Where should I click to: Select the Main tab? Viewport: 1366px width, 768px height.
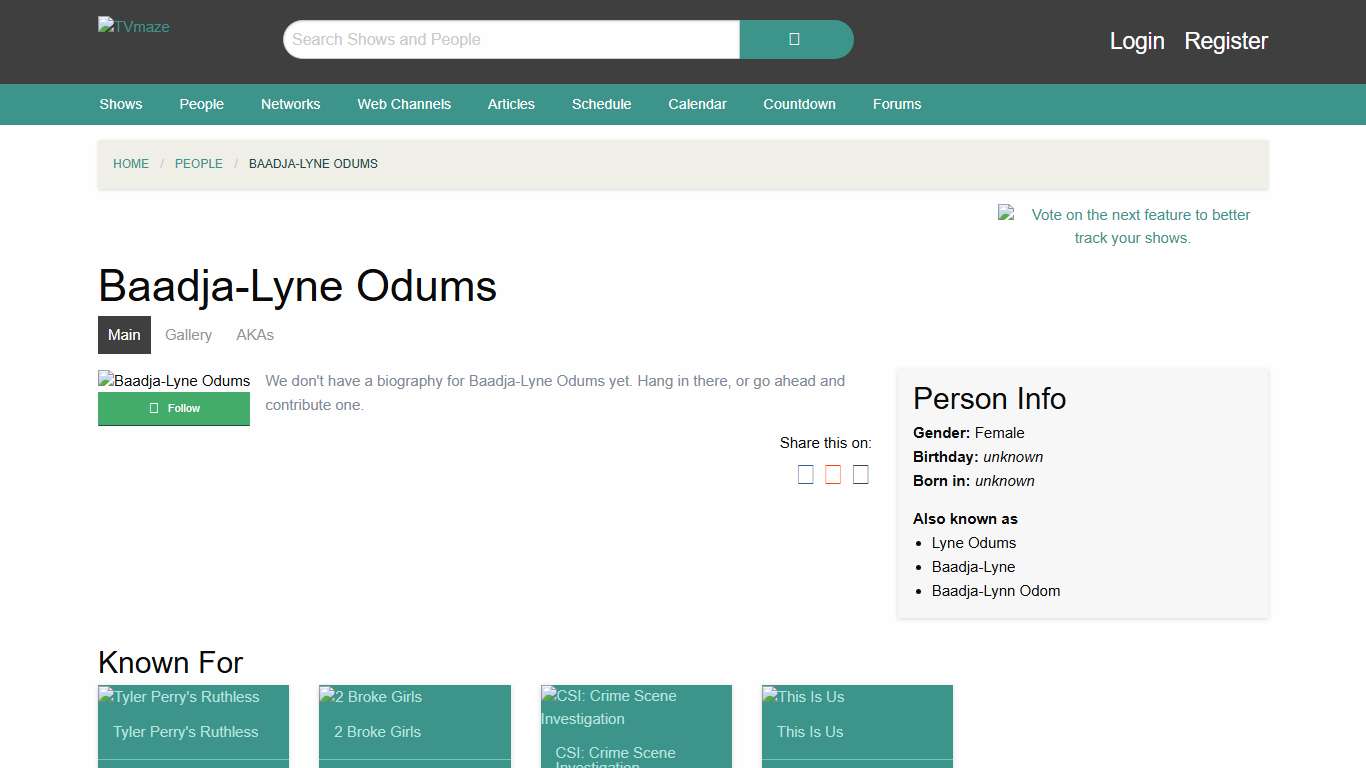[124, 335]
